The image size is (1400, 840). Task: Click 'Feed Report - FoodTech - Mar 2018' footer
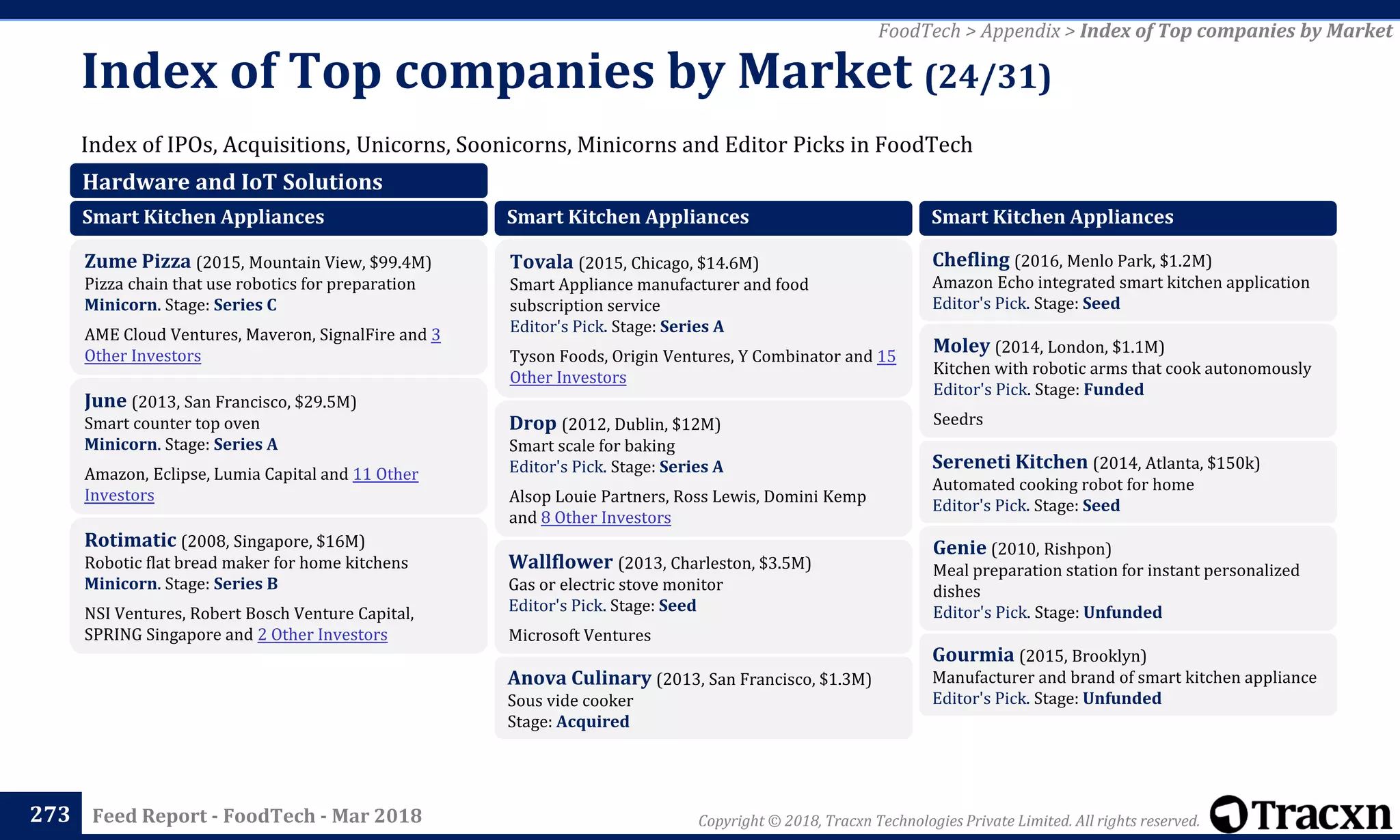(x=257, y=815)
